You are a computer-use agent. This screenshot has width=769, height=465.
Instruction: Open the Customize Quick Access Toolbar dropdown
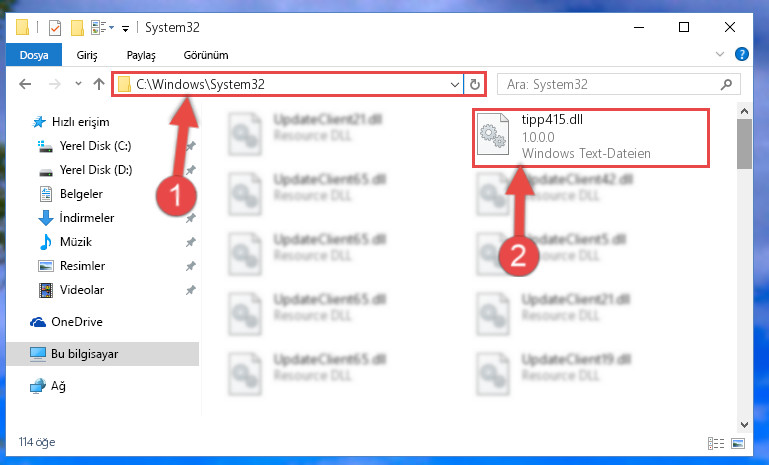point(126,29)
